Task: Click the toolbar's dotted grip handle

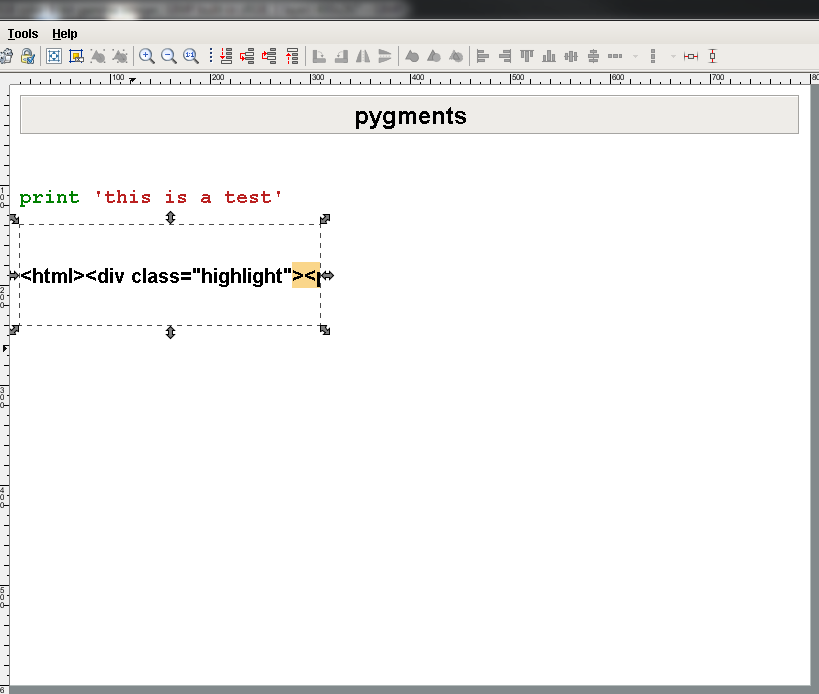Action: [x=211, y=56]
